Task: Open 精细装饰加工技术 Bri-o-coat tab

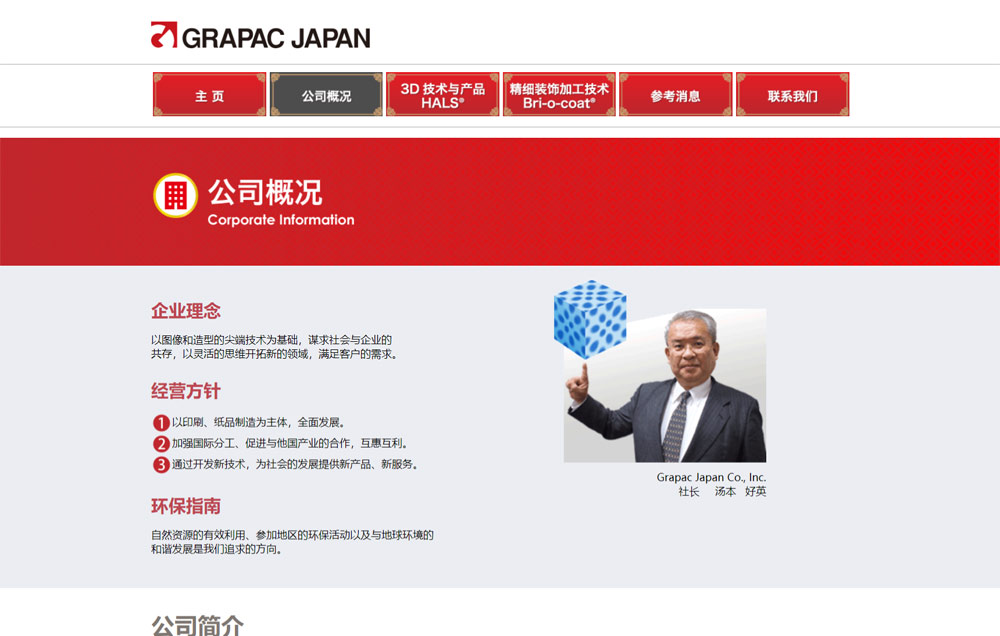Action: pyautogui.click(x=559, y=94)
